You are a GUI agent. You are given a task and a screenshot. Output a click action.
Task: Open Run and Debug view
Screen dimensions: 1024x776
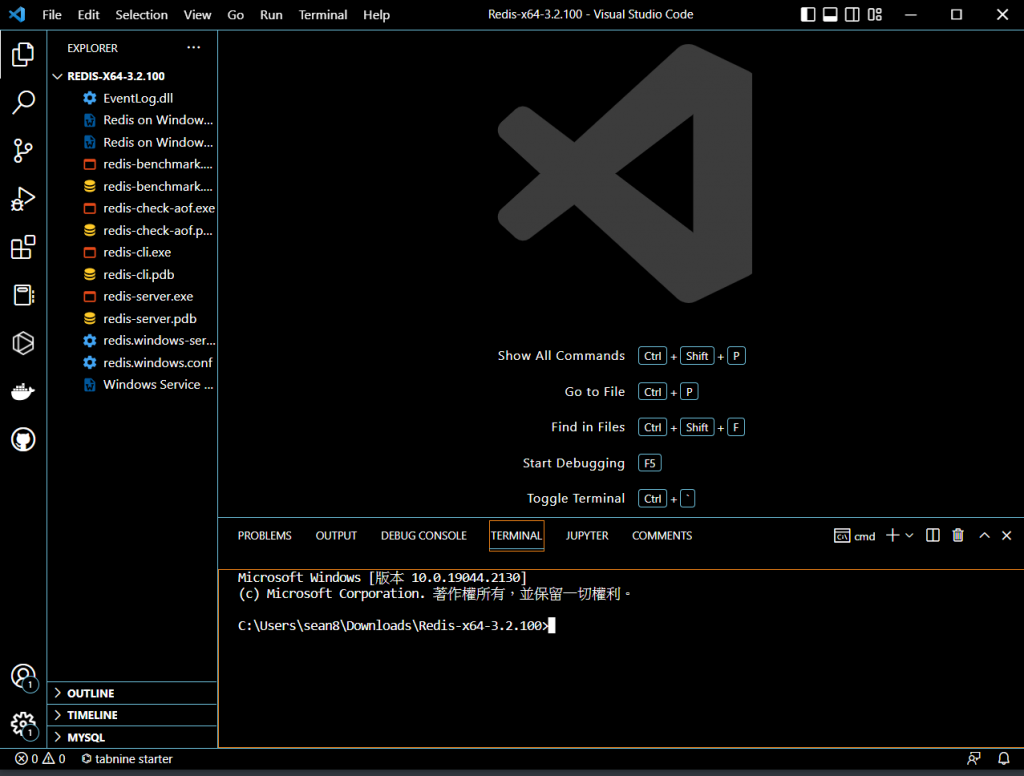pyautogui.click(x=23, y=199)
